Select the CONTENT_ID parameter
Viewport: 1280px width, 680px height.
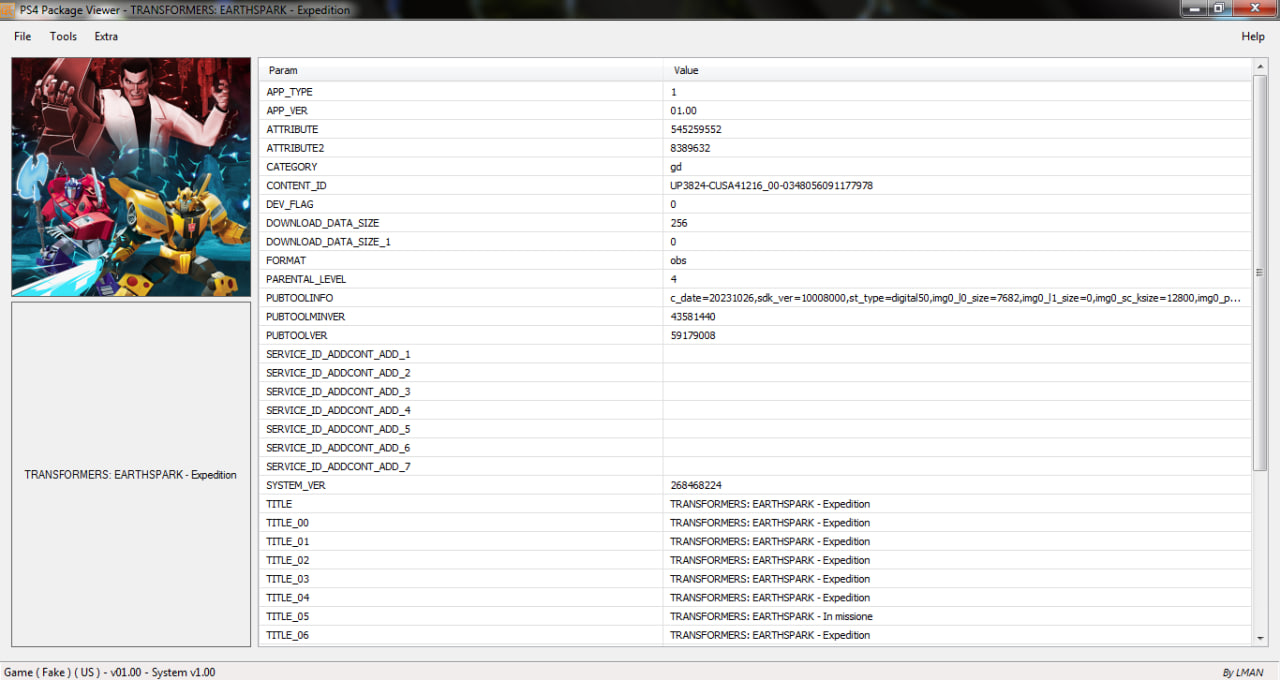[x=296, y=186]
